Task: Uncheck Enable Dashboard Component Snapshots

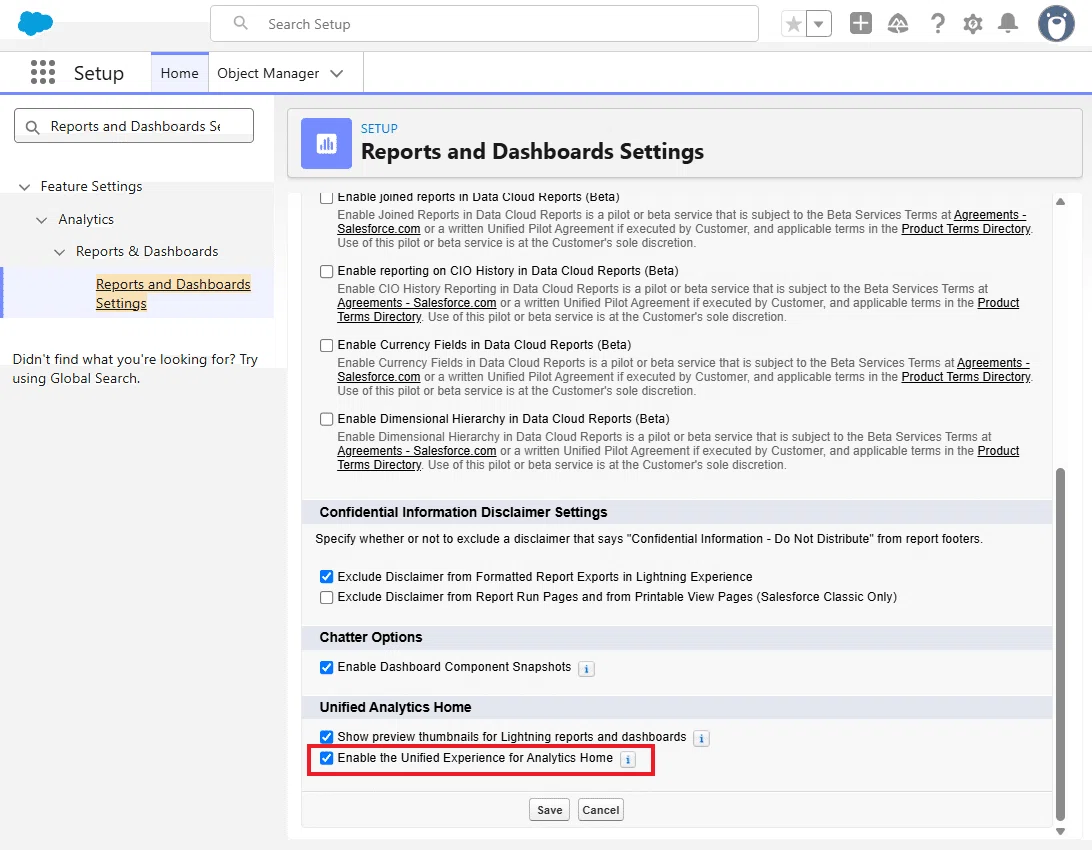Action: tap(326, 668)
